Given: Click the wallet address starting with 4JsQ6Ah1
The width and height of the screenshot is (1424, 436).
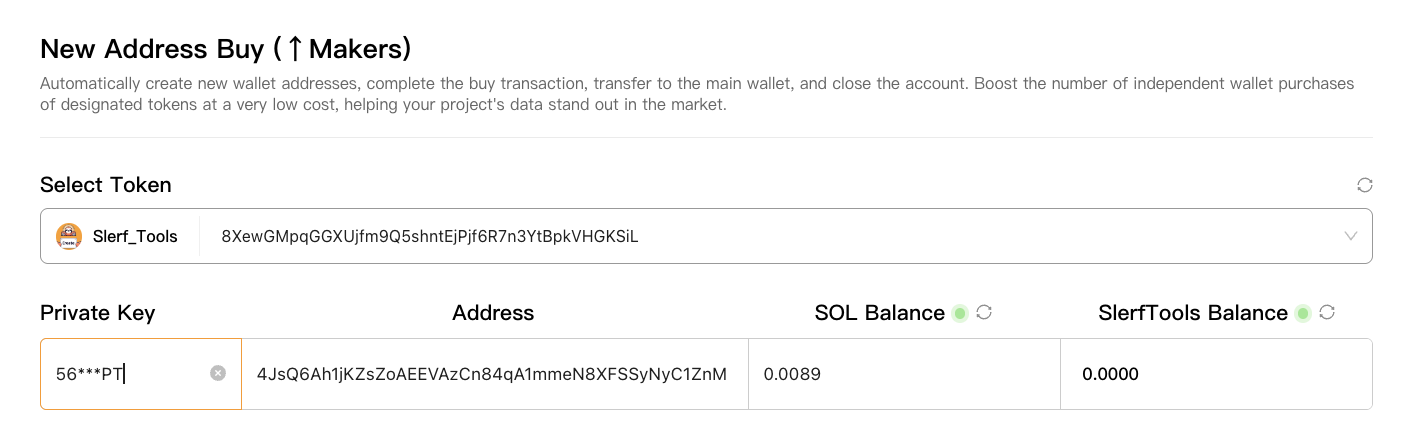Looking at the screenshot, I should click(492, 374).
